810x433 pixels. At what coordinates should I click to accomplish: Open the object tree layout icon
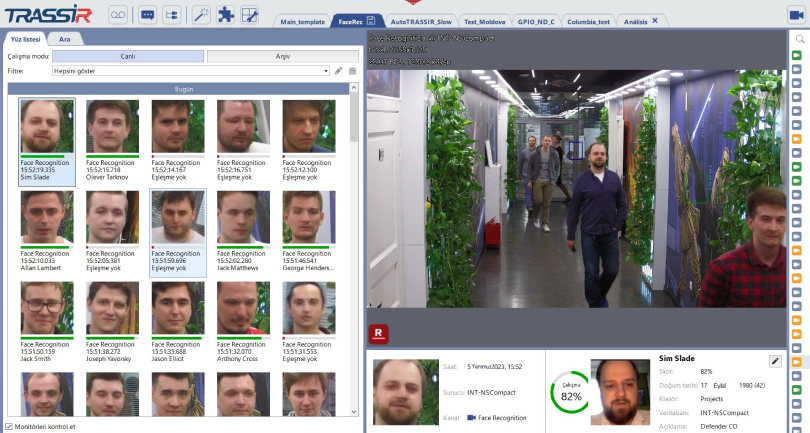click(172, 14)
